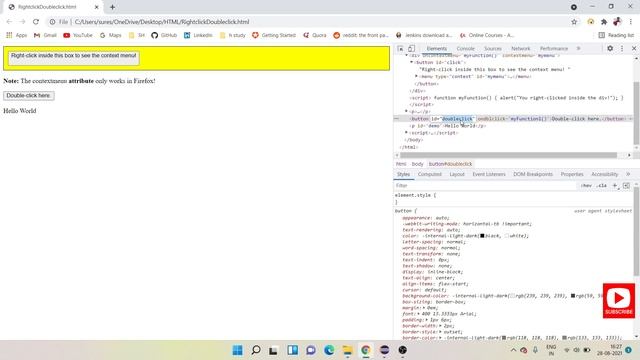
Task: Select the Computed sidebar tab
Action: [x=429, y=174]
